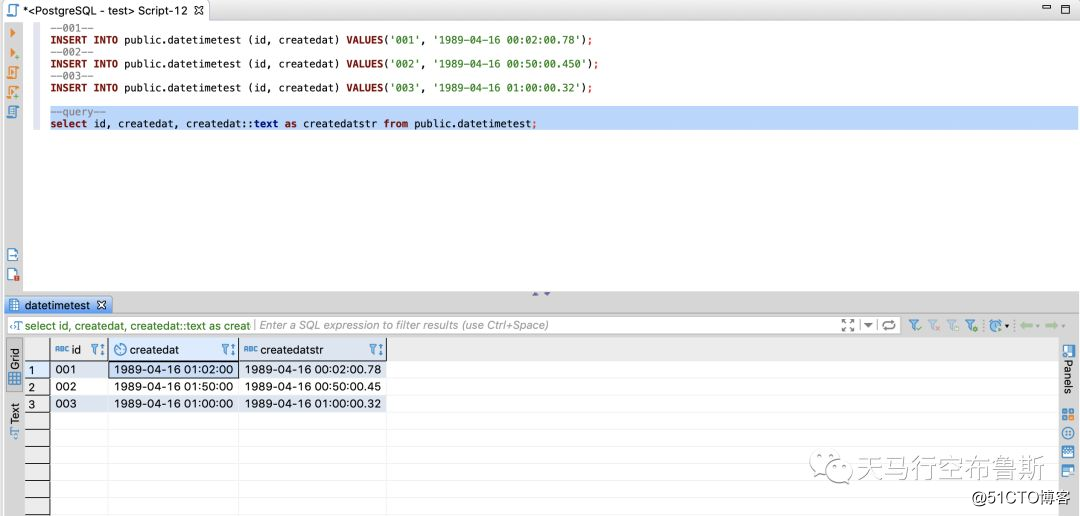Maximize the editor pane

click(1068, 9)
